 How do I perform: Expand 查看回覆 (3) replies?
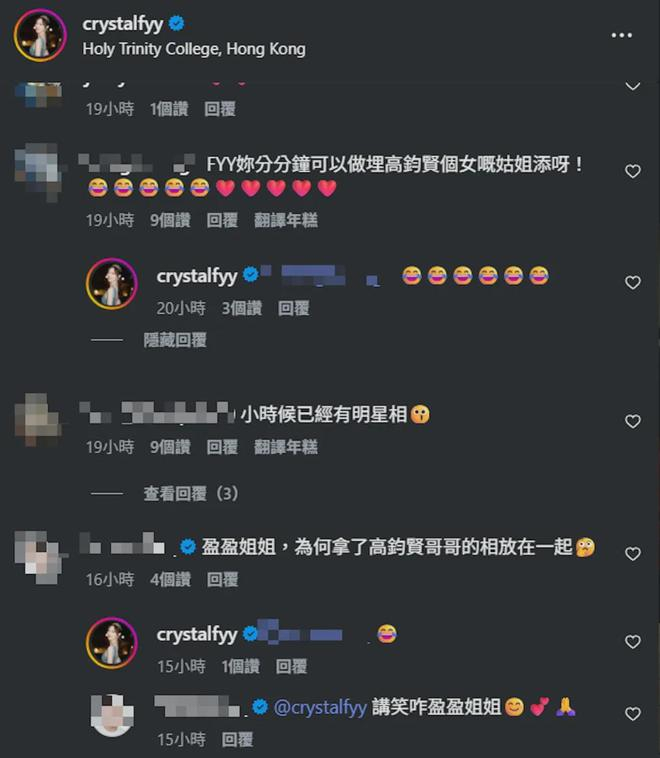pyautogui.click(x=191, y=494)
